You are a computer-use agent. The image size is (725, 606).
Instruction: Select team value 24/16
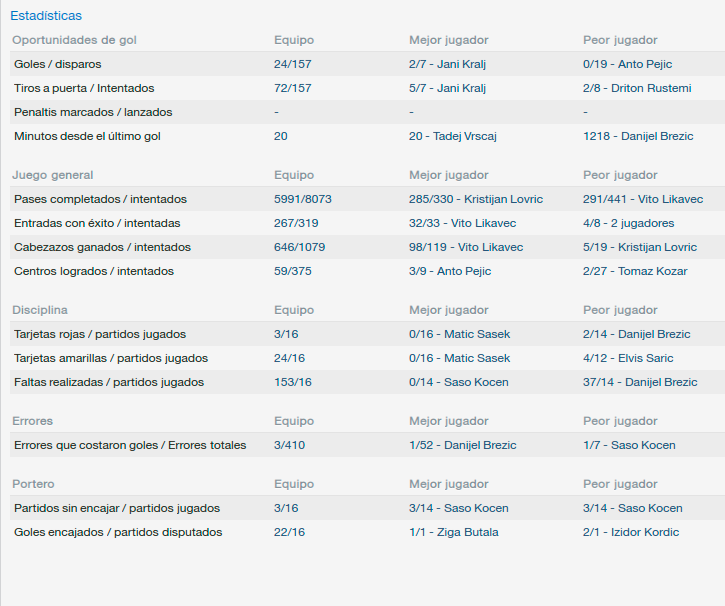coord(289,358)
